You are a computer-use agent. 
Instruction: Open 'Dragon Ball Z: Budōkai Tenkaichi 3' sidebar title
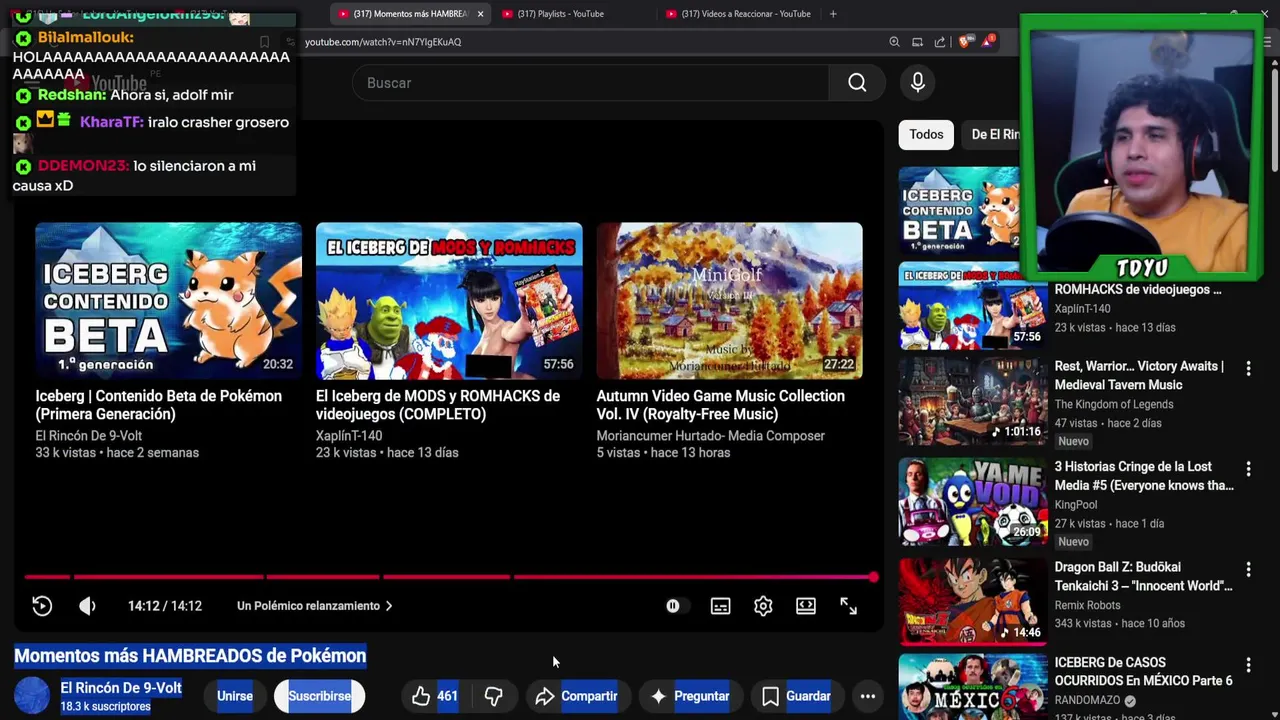(x=1143, y=576)
